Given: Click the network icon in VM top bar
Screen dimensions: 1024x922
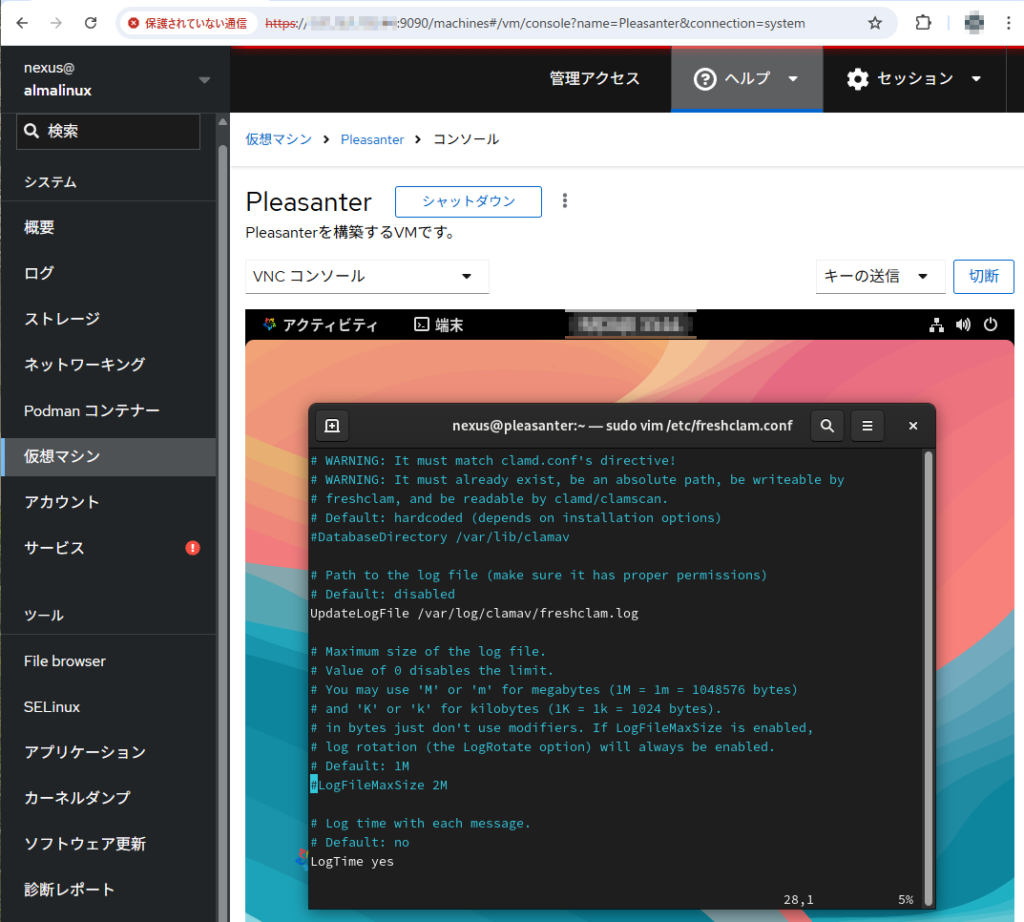Looking at the screenshot, I should click(x=936, y=325).
